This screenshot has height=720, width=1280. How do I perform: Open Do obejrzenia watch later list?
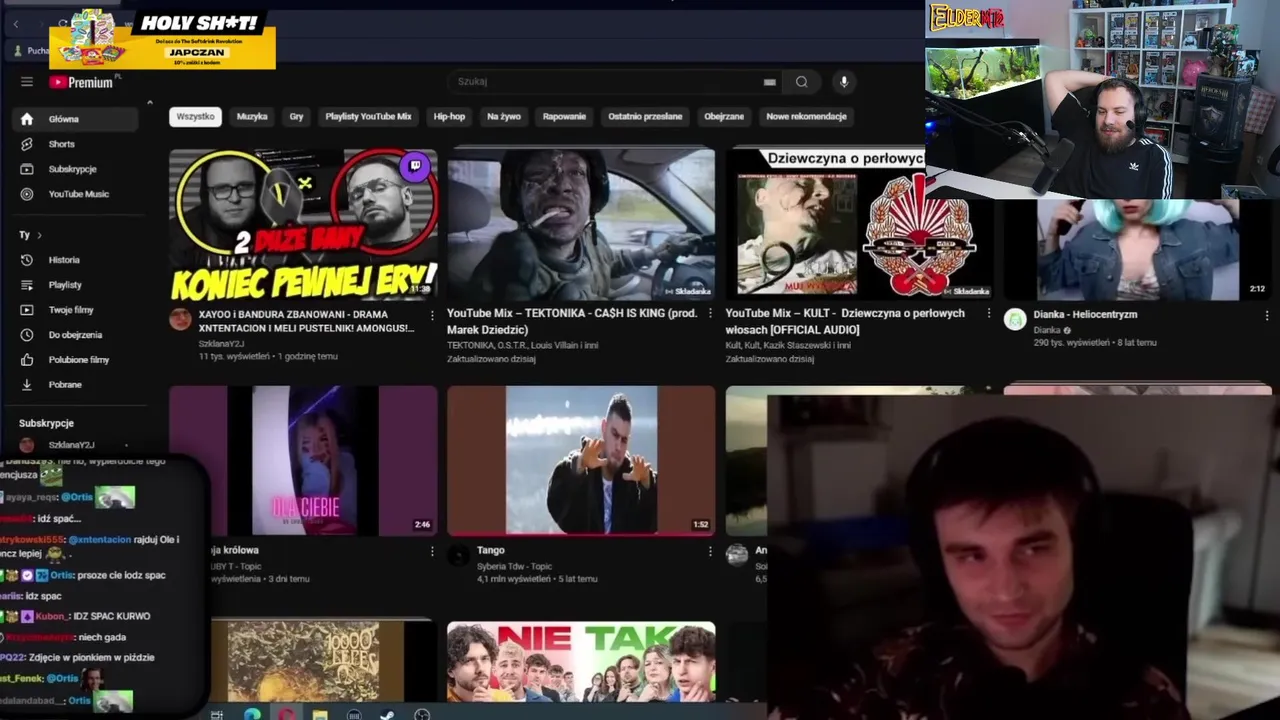[76, 335]
